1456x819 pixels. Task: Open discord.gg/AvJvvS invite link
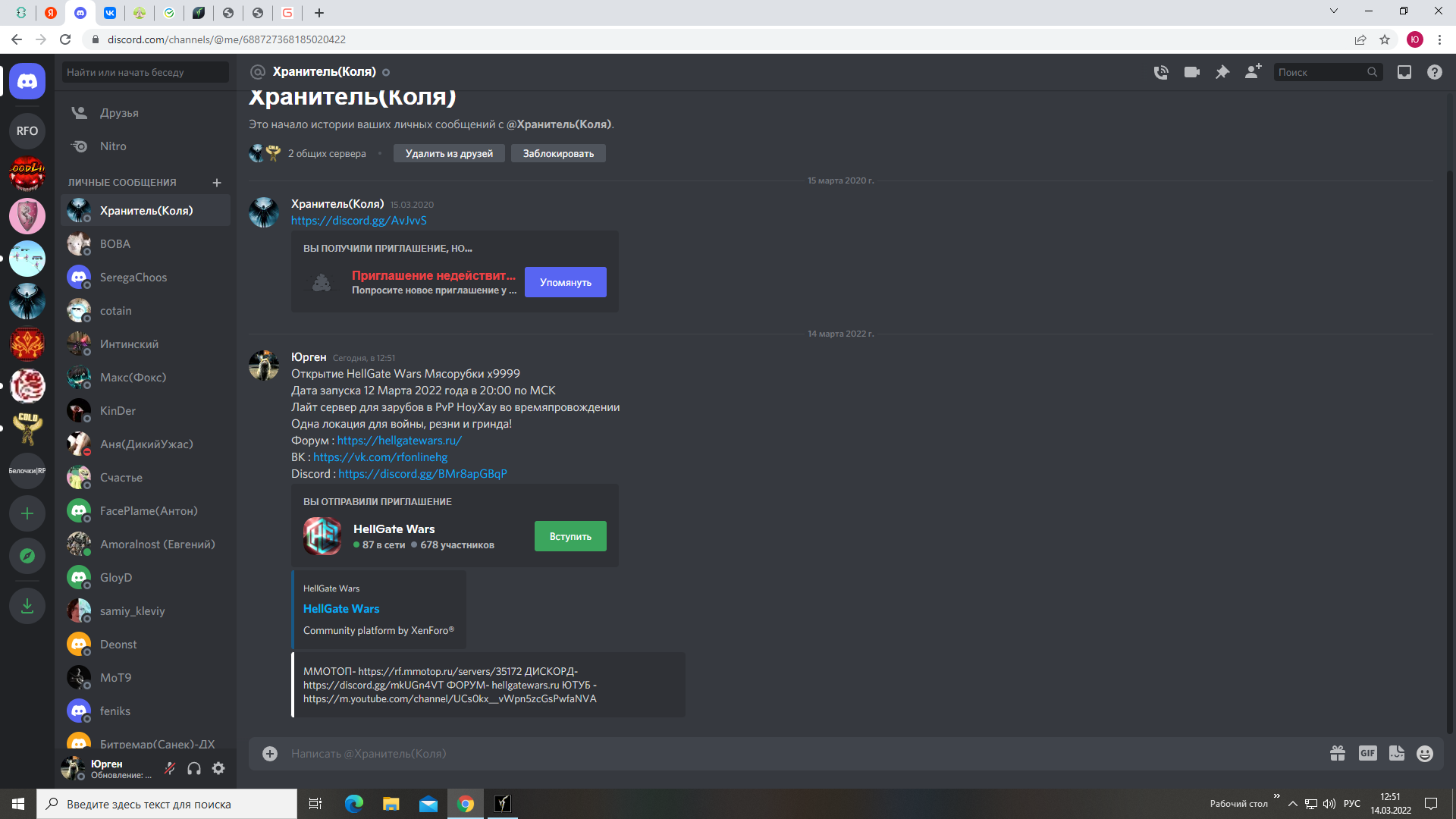point(359,221)
